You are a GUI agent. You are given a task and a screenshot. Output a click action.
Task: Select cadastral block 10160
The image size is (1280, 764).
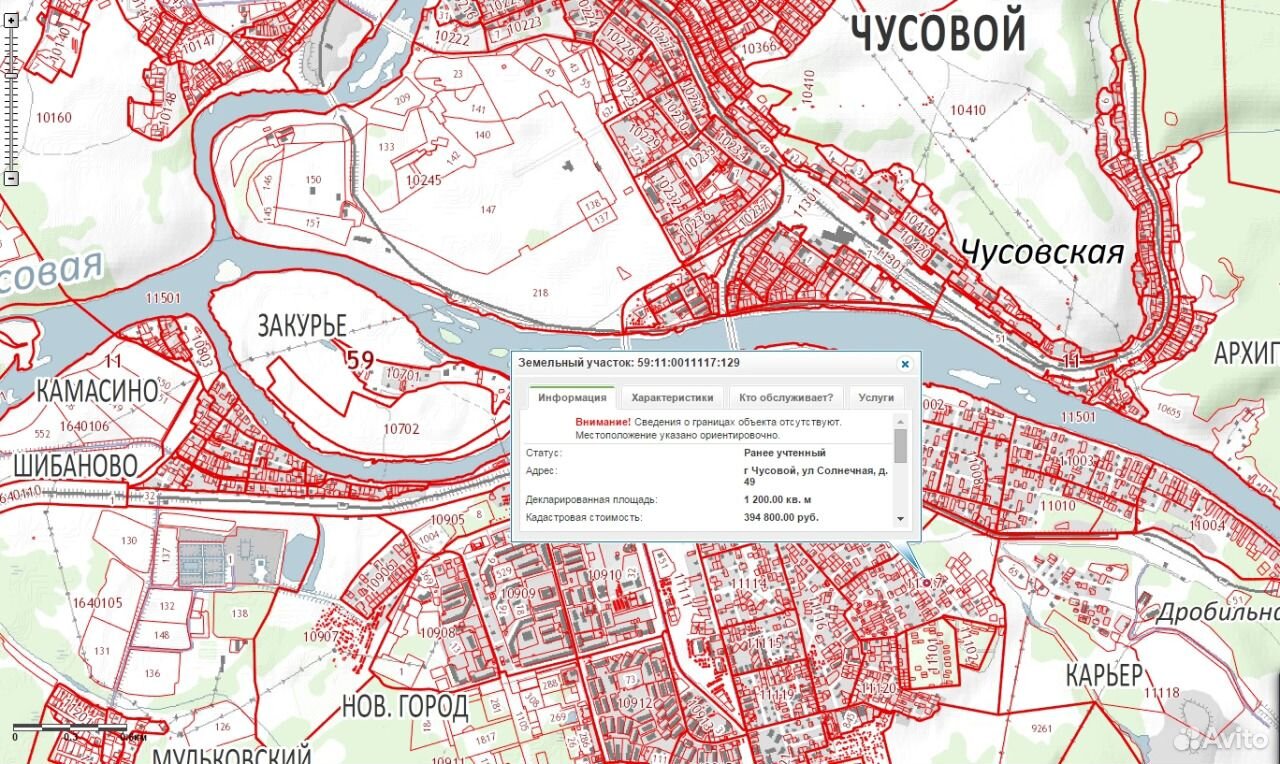click(54, 117)
